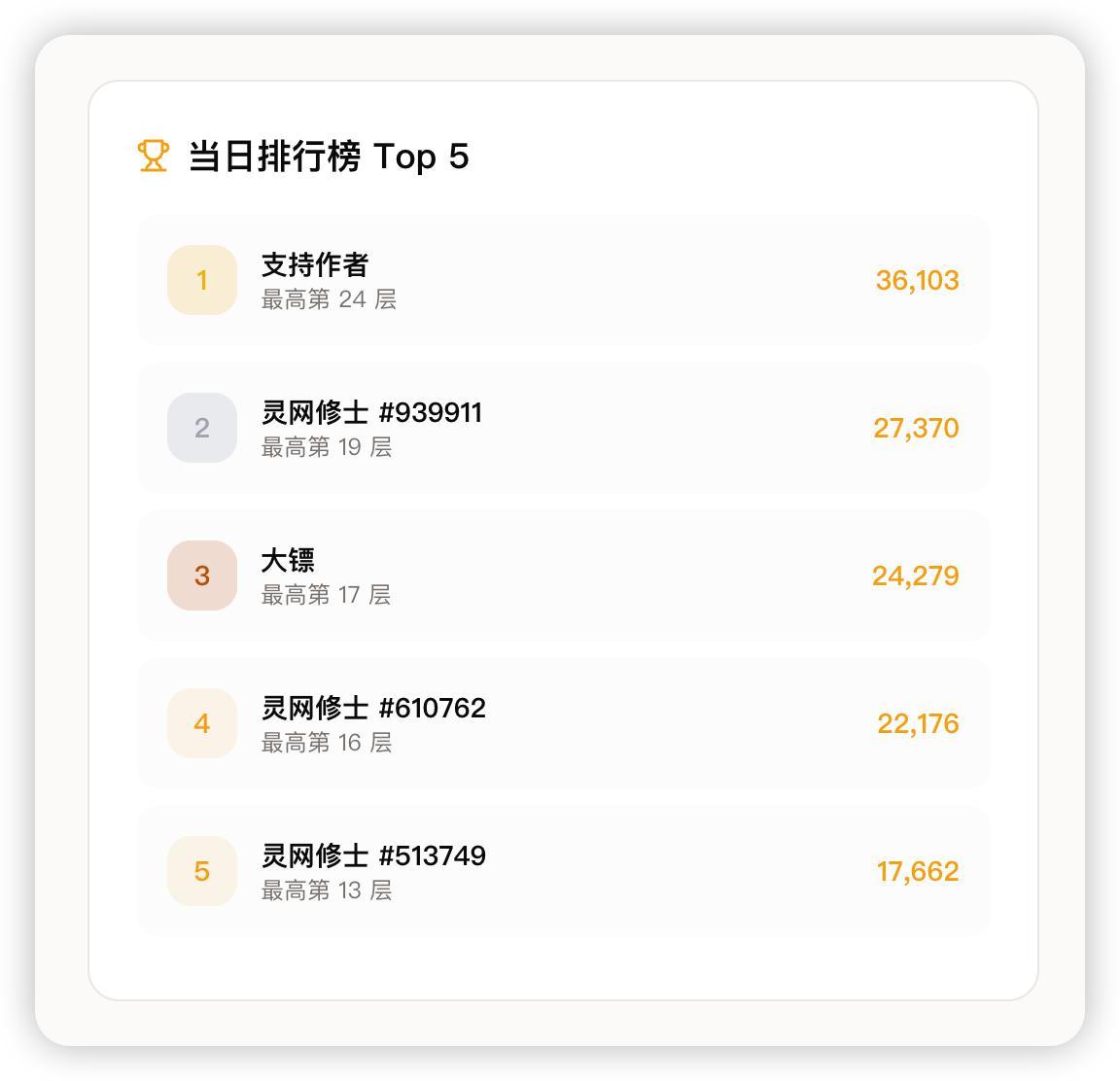
Task: Click the score 17,662
Action: coord(918,872)
